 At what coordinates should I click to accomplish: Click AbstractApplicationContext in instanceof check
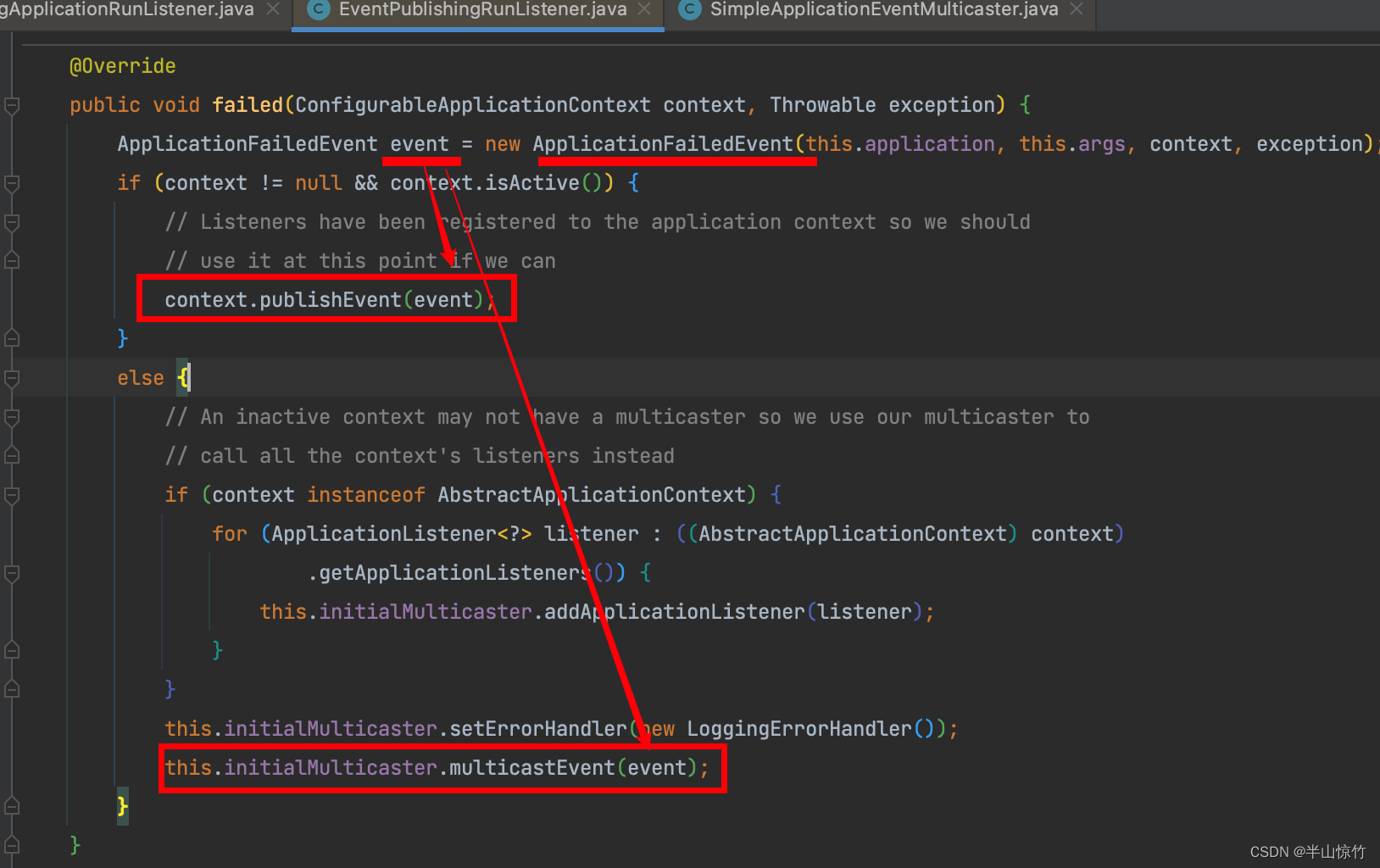point(592,495)
